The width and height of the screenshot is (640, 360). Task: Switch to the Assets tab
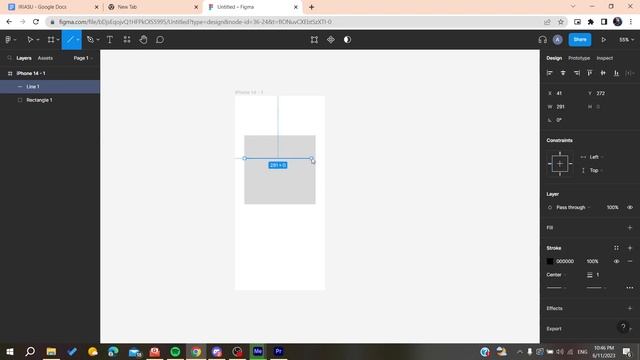click(x=45, y=58)
